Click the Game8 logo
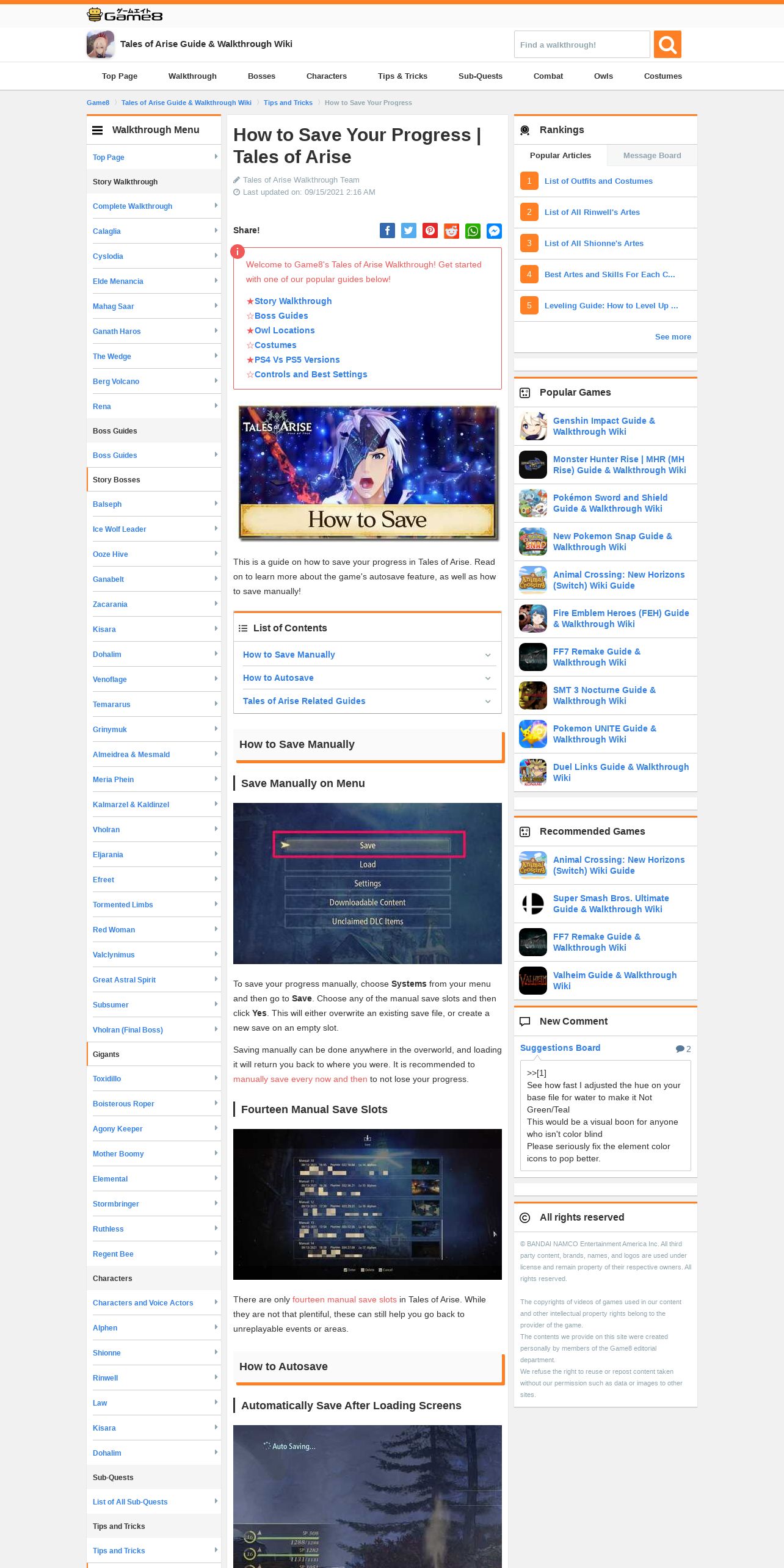The image size is (784, 1568). pyautogui.click(x=125, y=15)
